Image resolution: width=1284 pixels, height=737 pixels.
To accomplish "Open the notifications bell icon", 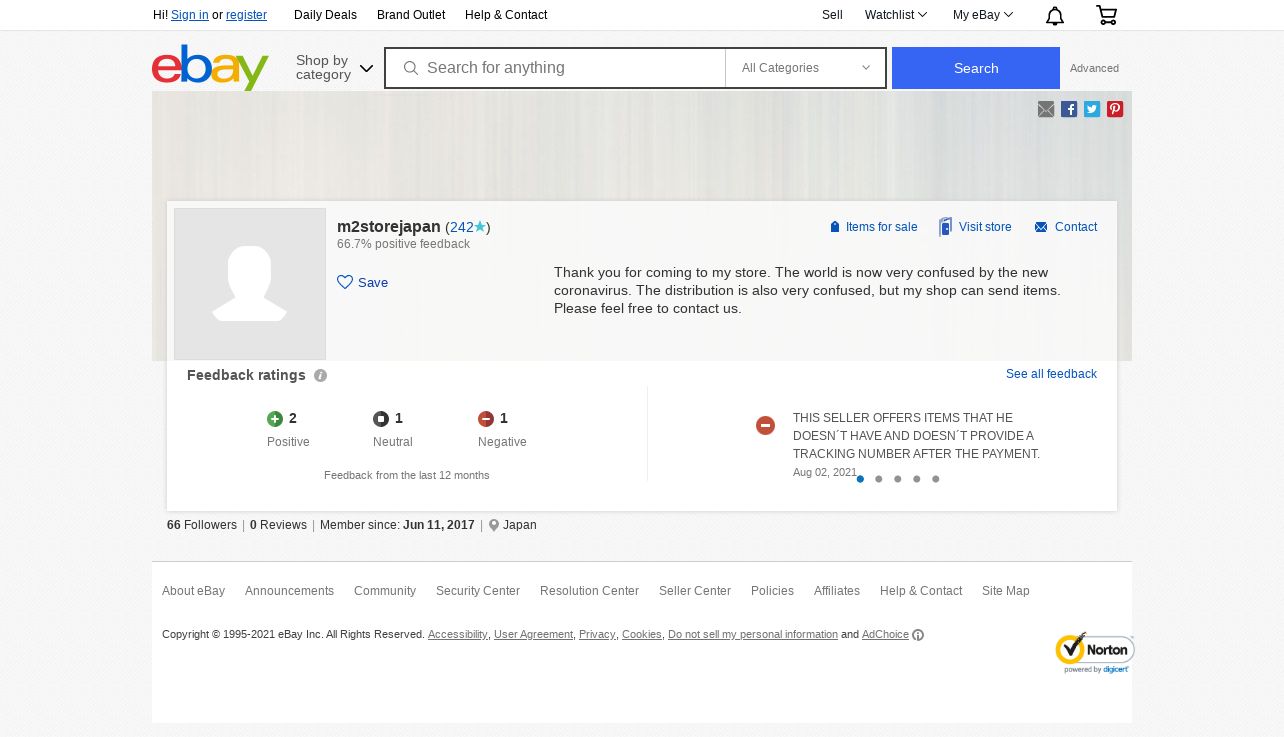I will (x=1055, y=15).
